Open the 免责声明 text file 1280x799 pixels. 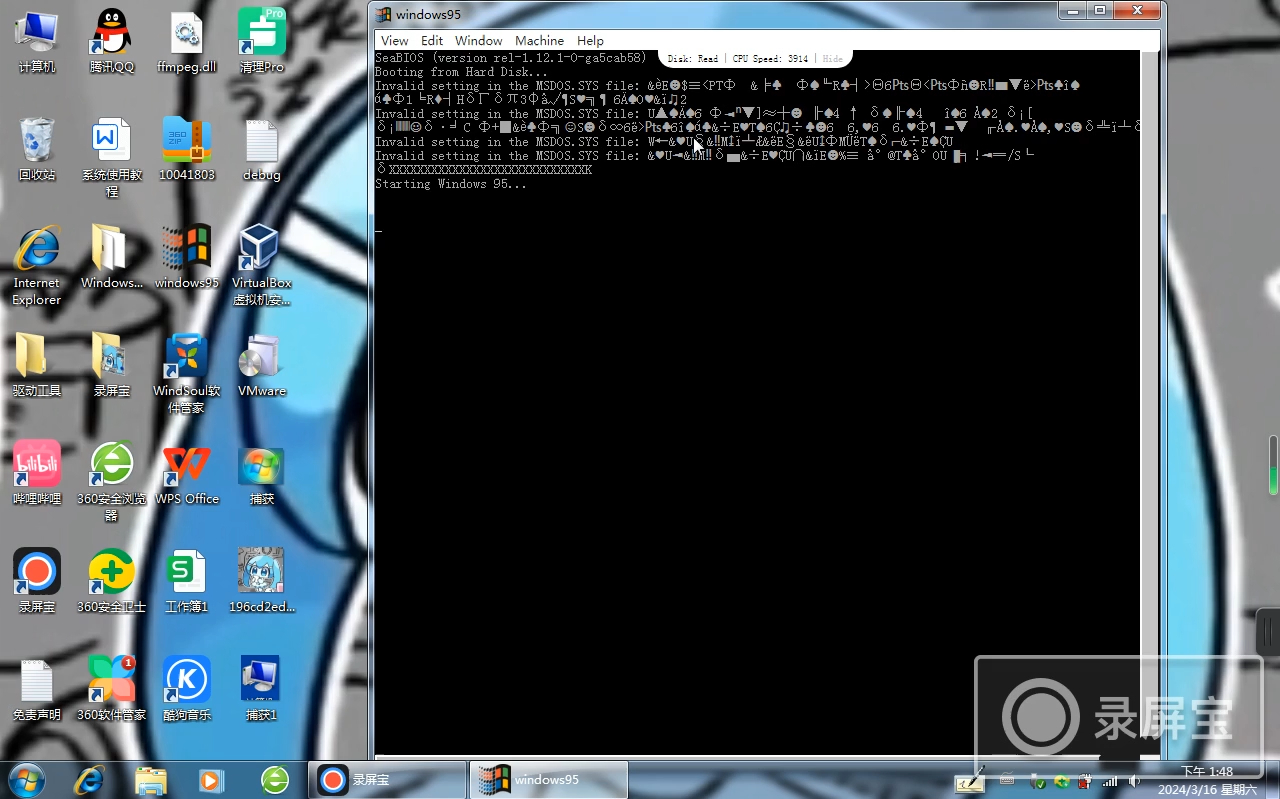pos(37,690)
